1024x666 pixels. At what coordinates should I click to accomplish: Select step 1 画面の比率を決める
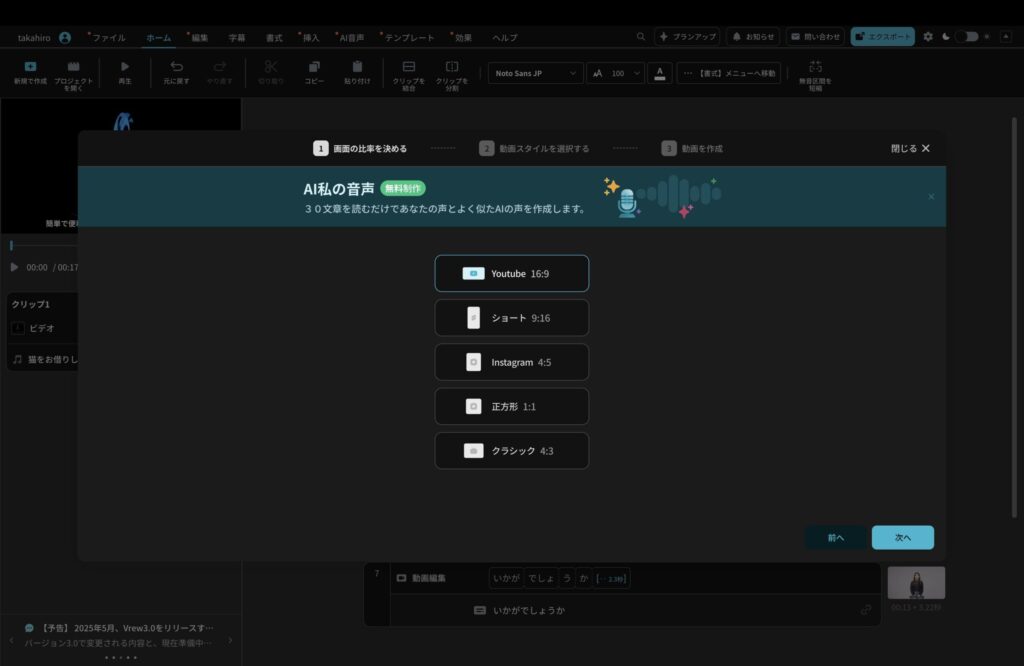coord(360,148)
